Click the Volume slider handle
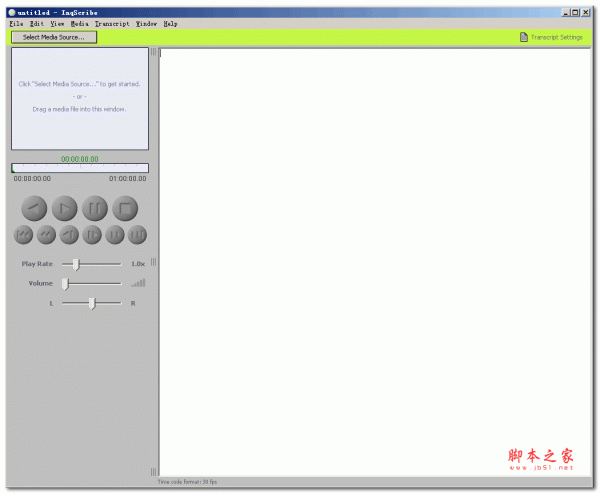Screen dimensions: 600x494 coord(65,284)
